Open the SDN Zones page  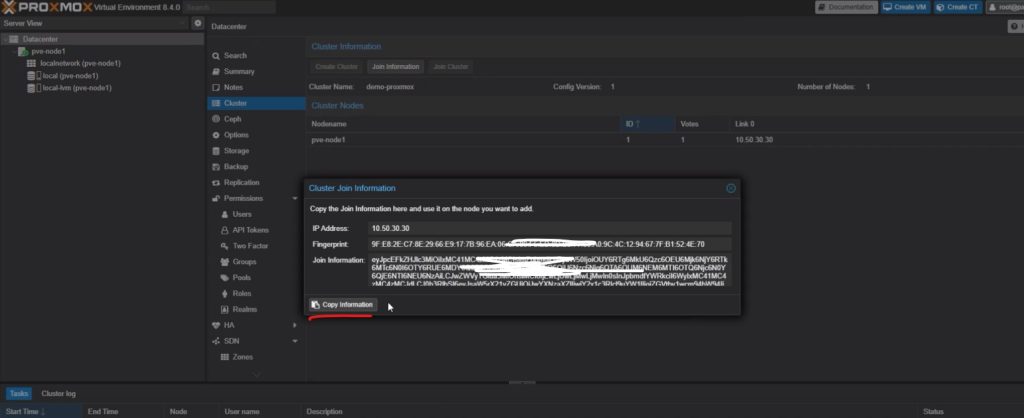[x=242, y=357]
